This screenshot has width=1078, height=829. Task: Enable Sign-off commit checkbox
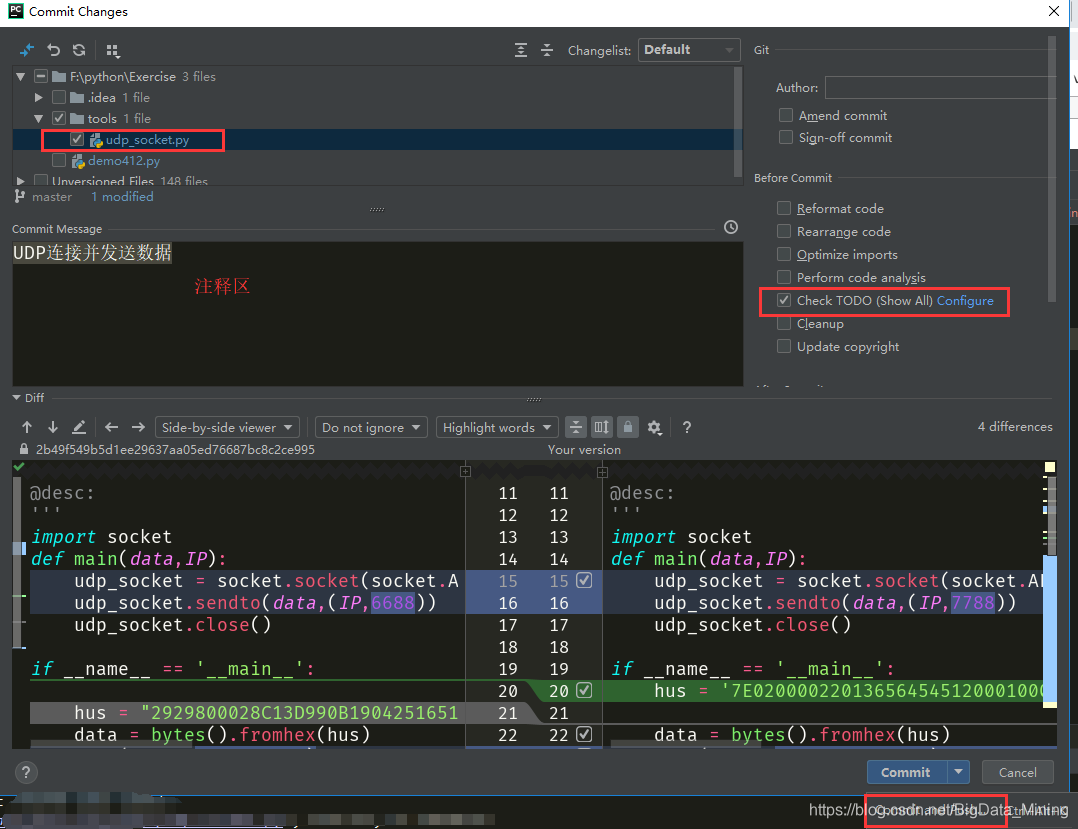click(x=786, y=137)
